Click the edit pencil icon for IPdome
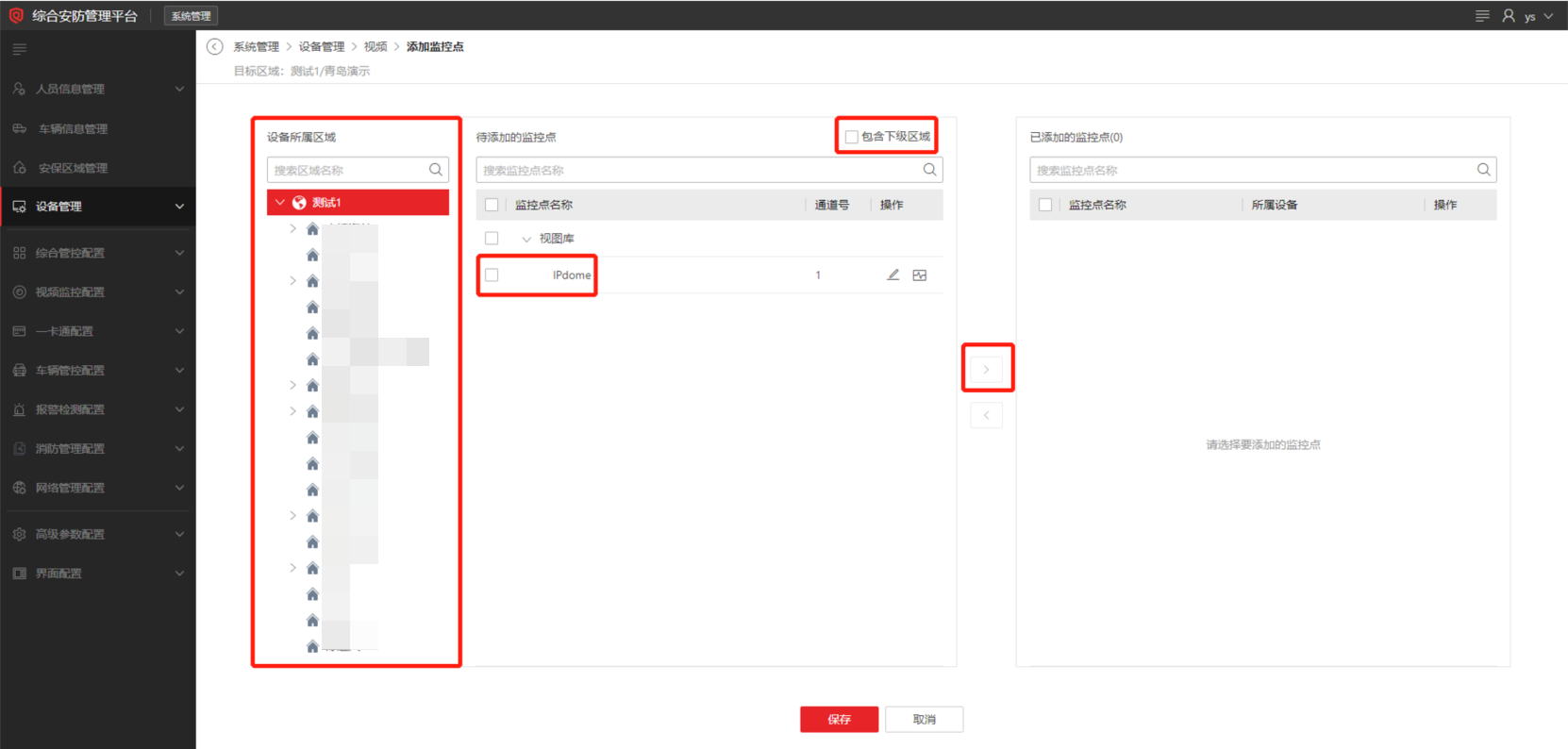1568x749 pixels. coord(892,275)
